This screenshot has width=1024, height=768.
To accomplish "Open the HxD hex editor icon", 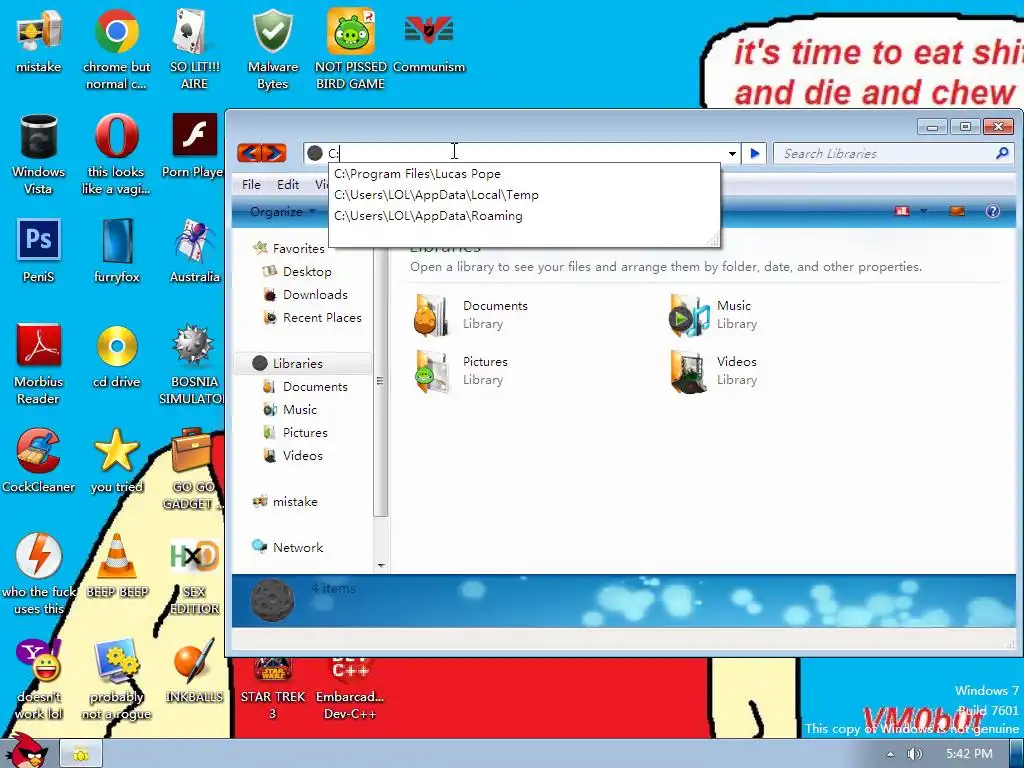I will 195,575.
